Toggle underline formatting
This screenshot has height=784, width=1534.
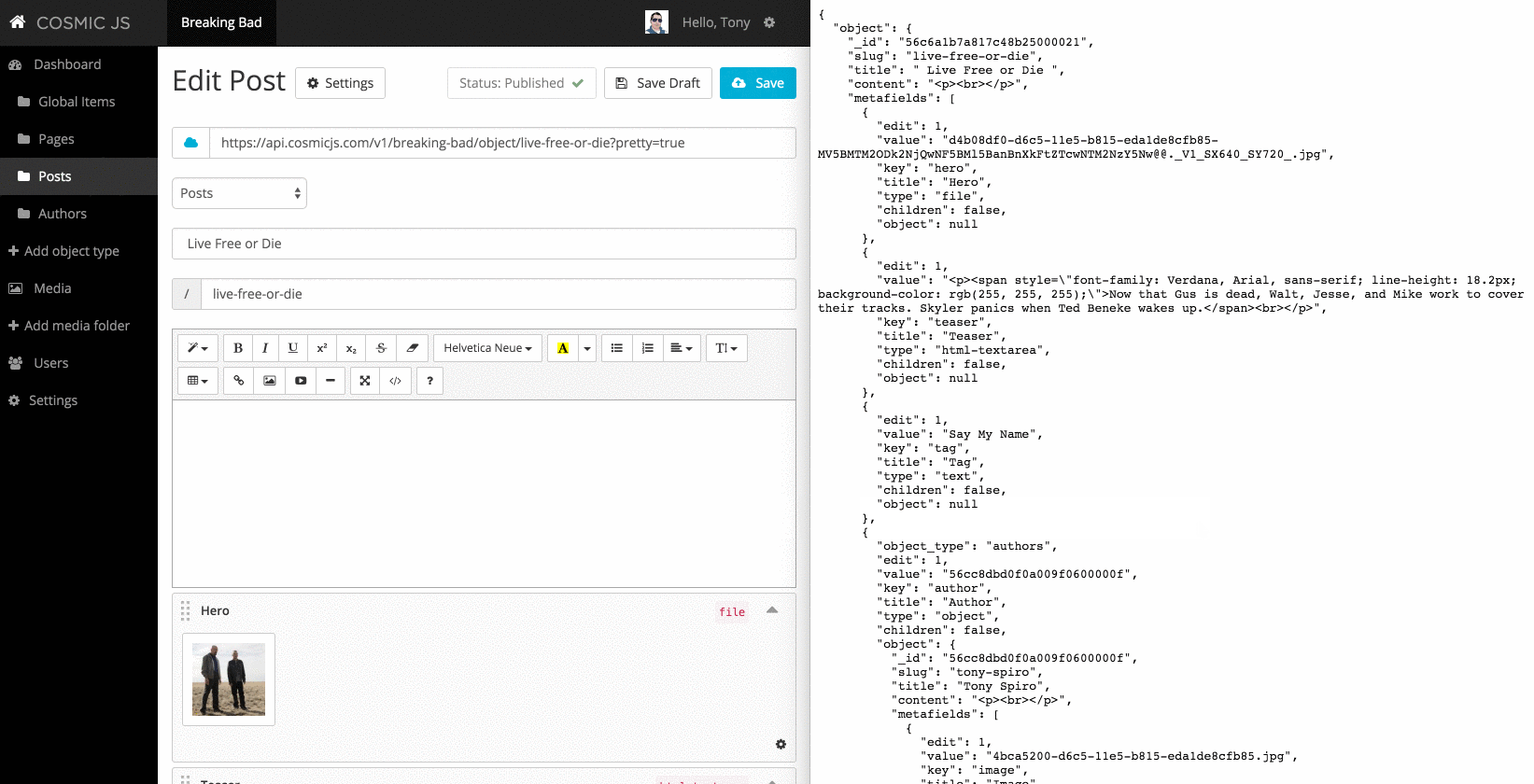293,348
